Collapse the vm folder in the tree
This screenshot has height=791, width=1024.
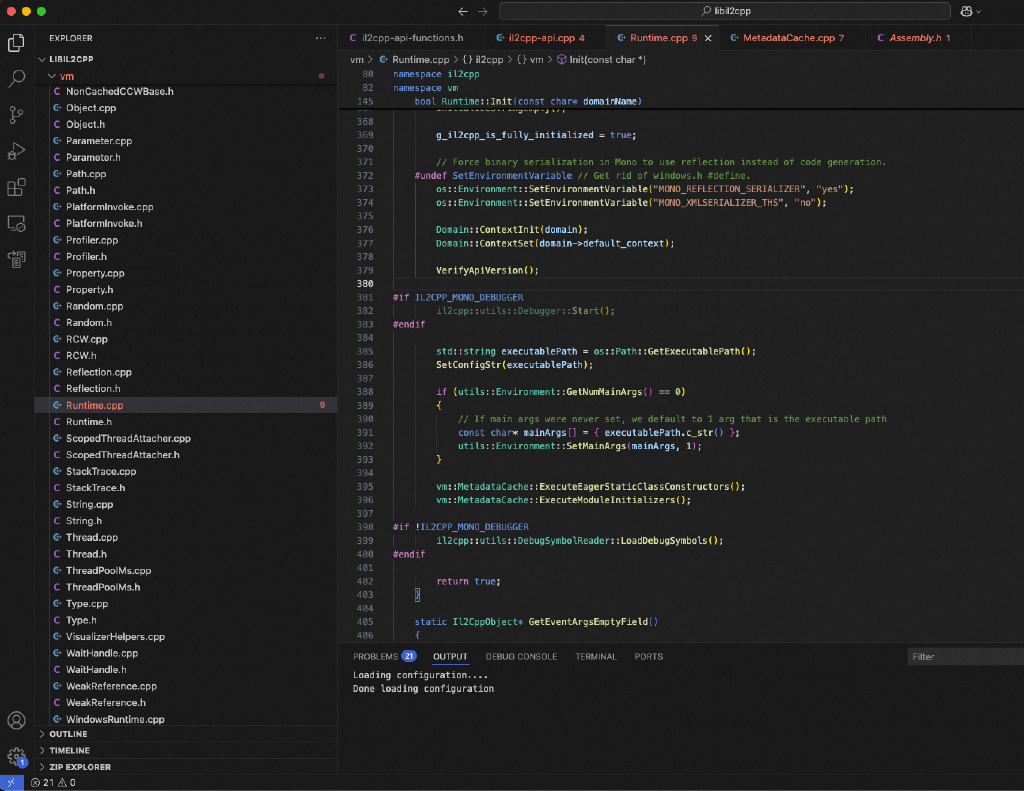click(66, 76)
